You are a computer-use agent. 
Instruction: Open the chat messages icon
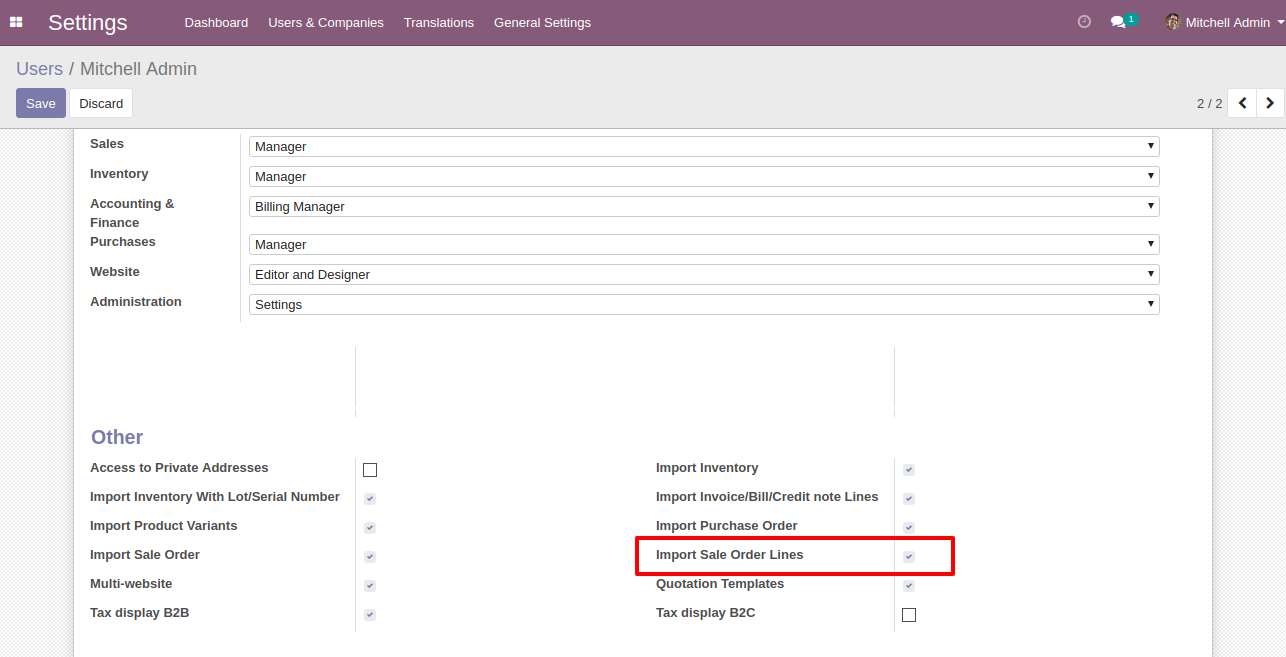click(x=1118, y=22)
